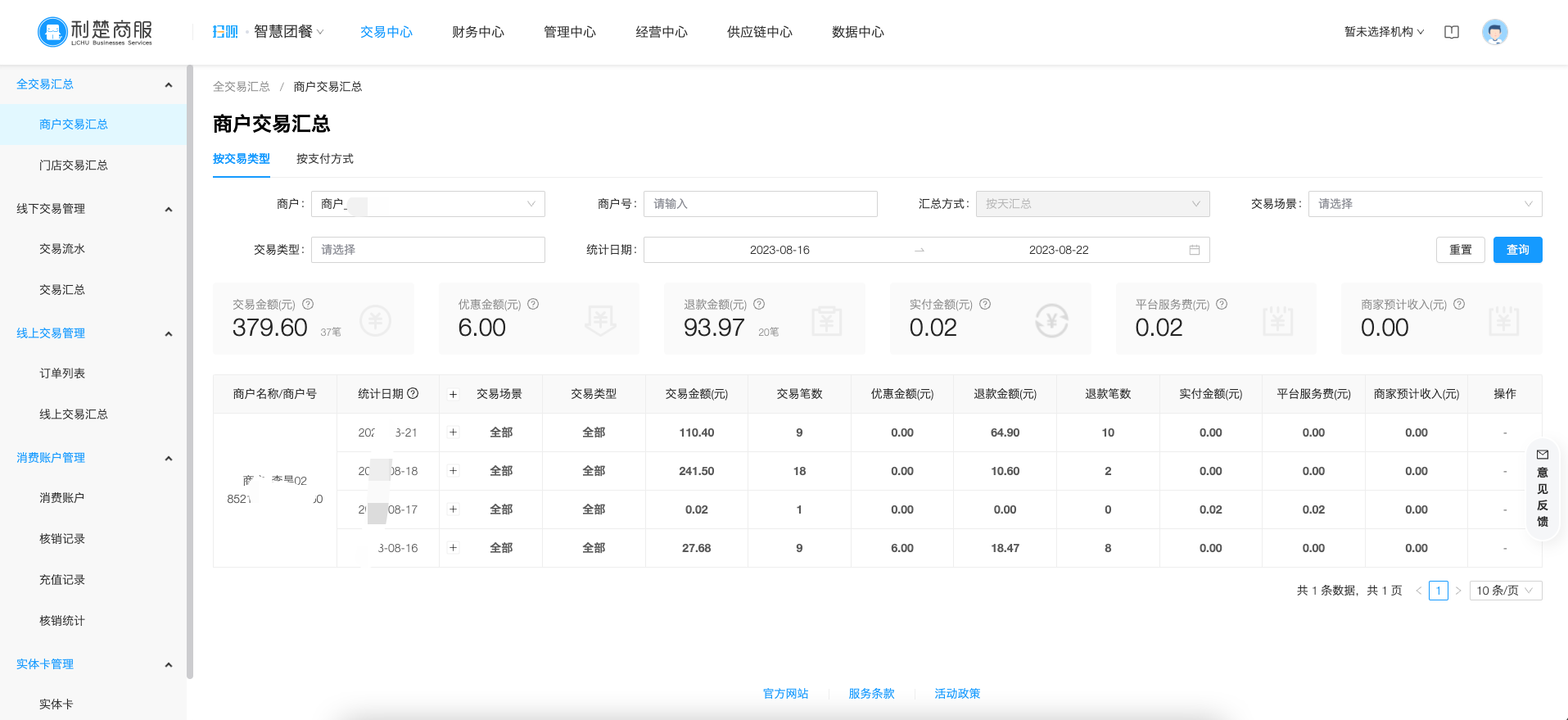
Task: Select the 按交易类型 tab
Action: coord(242,159)
